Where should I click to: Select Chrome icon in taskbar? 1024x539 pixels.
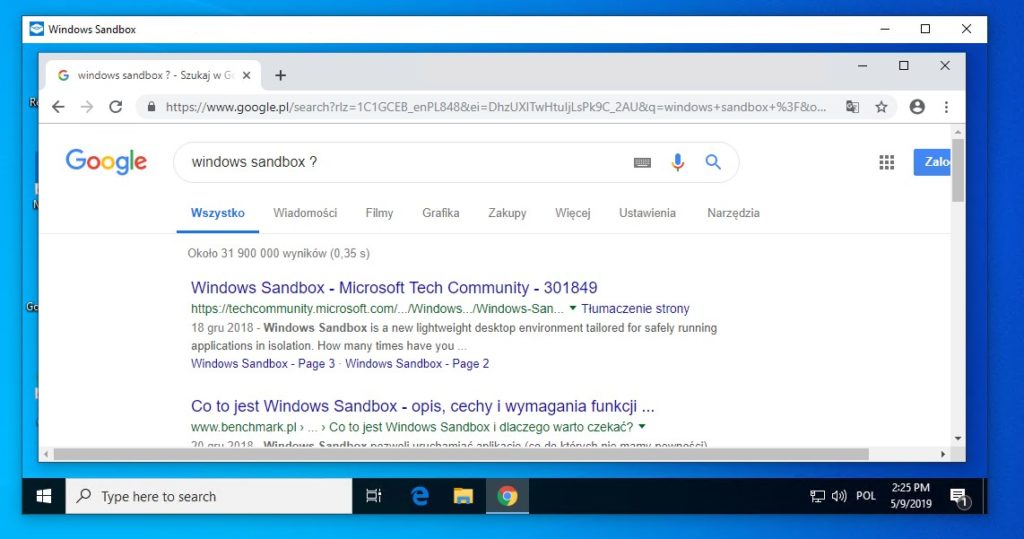click(507, 497)
